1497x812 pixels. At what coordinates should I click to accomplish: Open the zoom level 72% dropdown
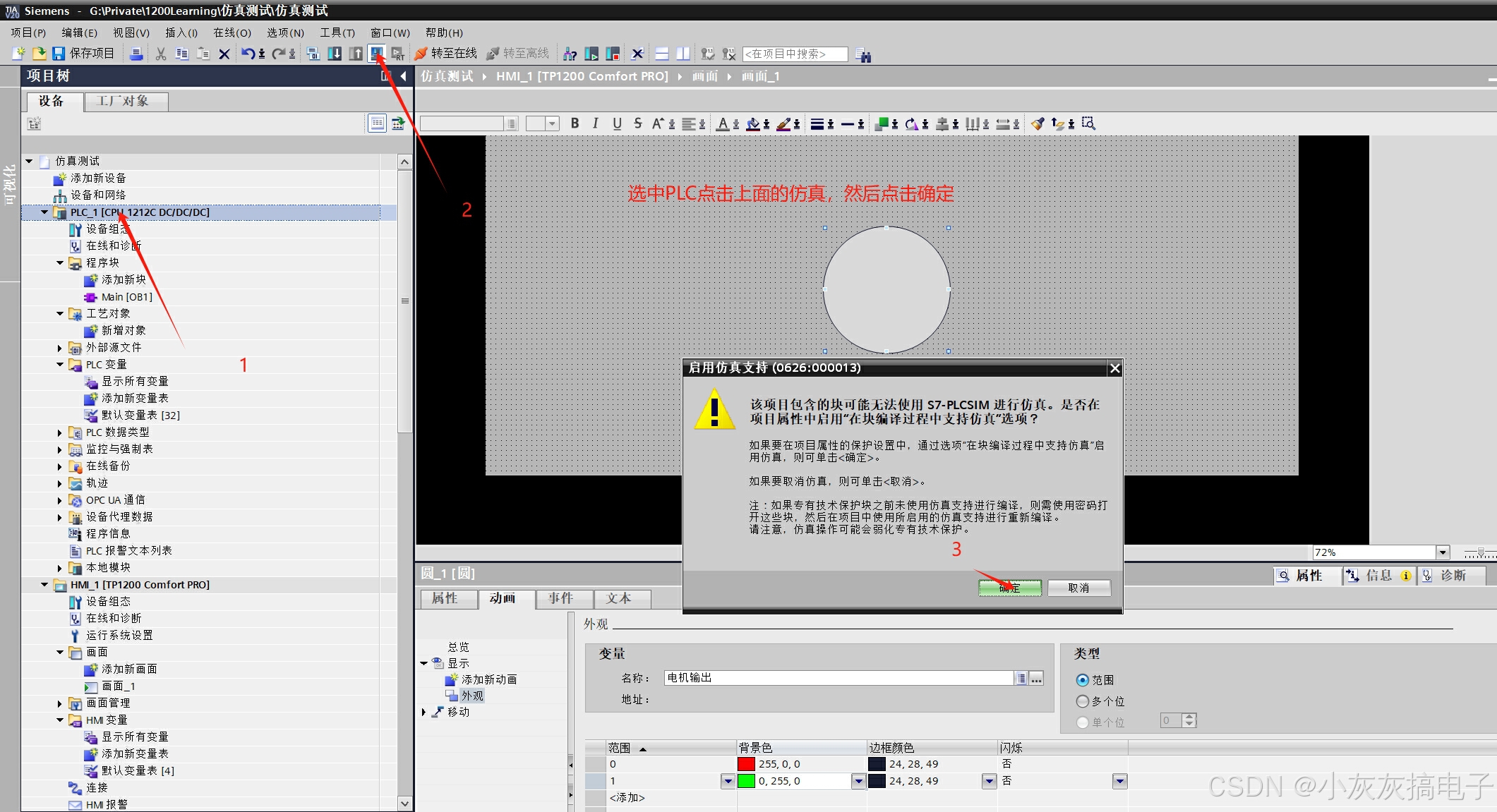[1443, 552]
